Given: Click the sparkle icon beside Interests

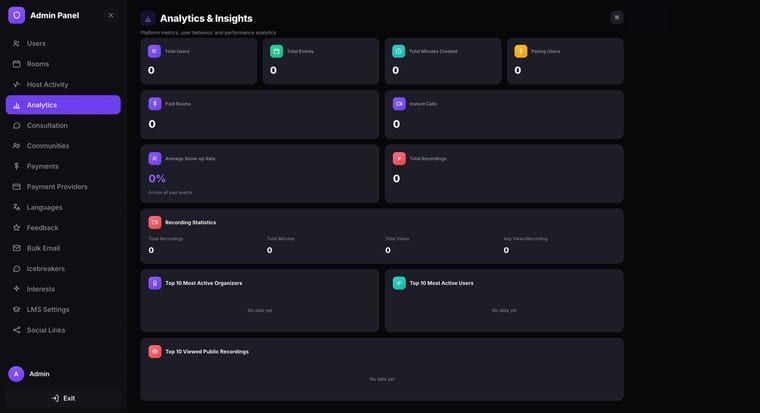Looking at the screenshot, I should [16, 289].
